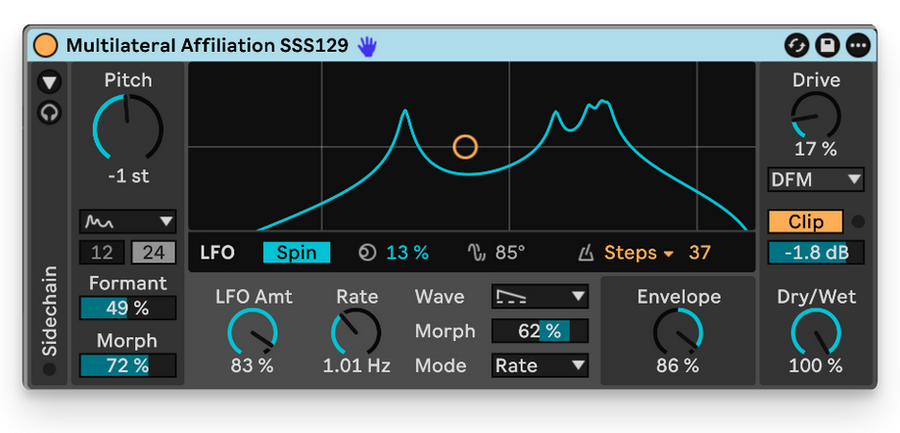Screen dimensions: 900x433
Task: Toggle the Sidechain indicator dot
Action: coord(49,369)
